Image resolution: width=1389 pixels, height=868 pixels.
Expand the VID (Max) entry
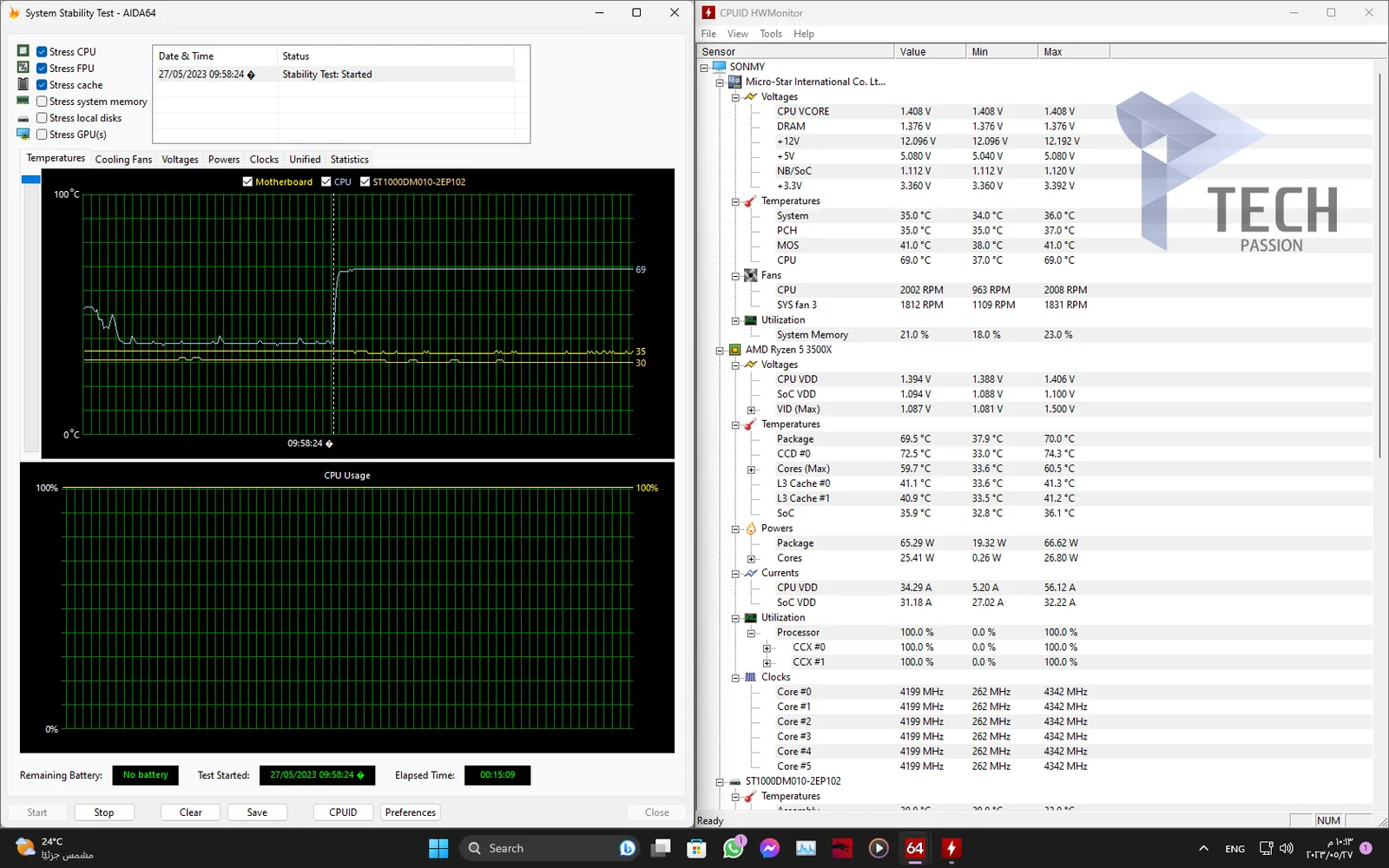pyautogui.click(x=751, y=410)
